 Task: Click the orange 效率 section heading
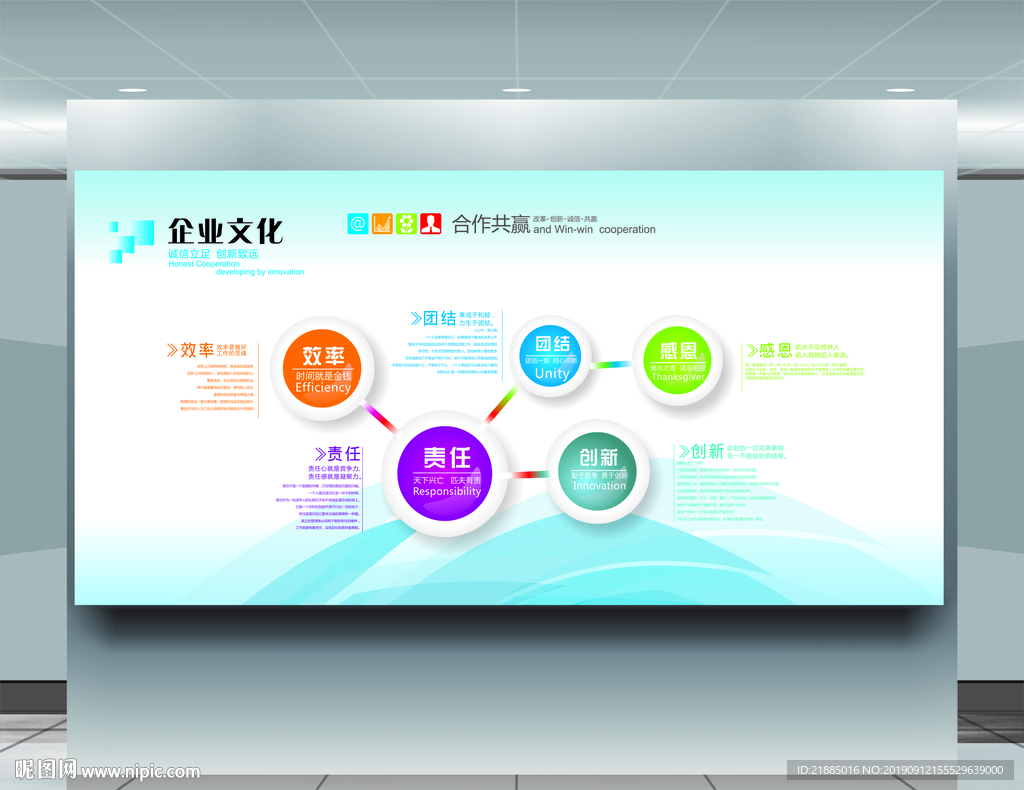197,350
